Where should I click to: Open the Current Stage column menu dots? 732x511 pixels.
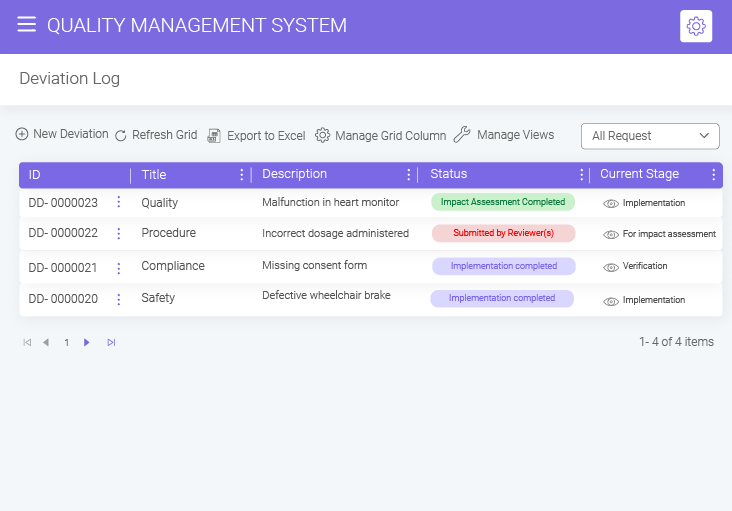tap(713, 175)
